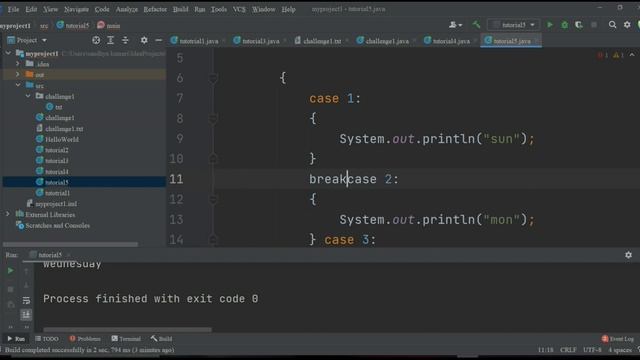Open the Terminal tool window
Viewport: 640px width, 360px height.
coord(126,339)
